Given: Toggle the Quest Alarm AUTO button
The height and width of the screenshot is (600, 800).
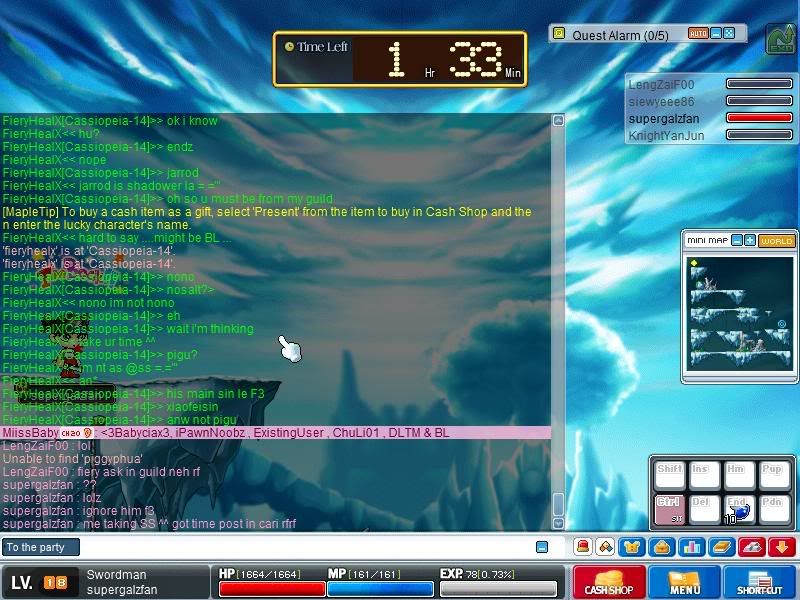Looking at the screenshot, I should pyautogui.click(x=698, y=34).
